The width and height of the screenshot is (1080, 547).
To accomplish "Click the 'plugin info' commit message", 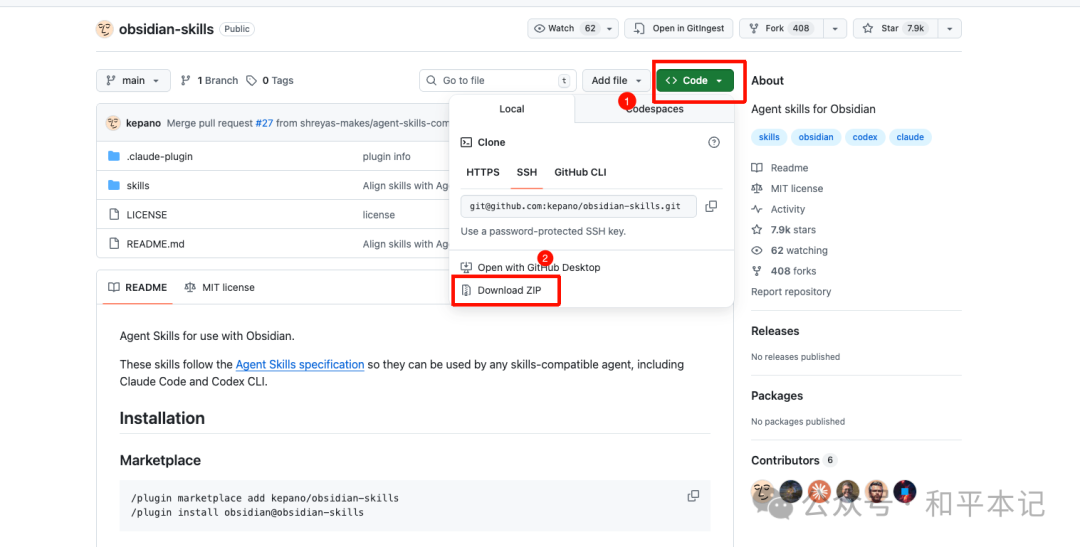I will tap(386, 156).
